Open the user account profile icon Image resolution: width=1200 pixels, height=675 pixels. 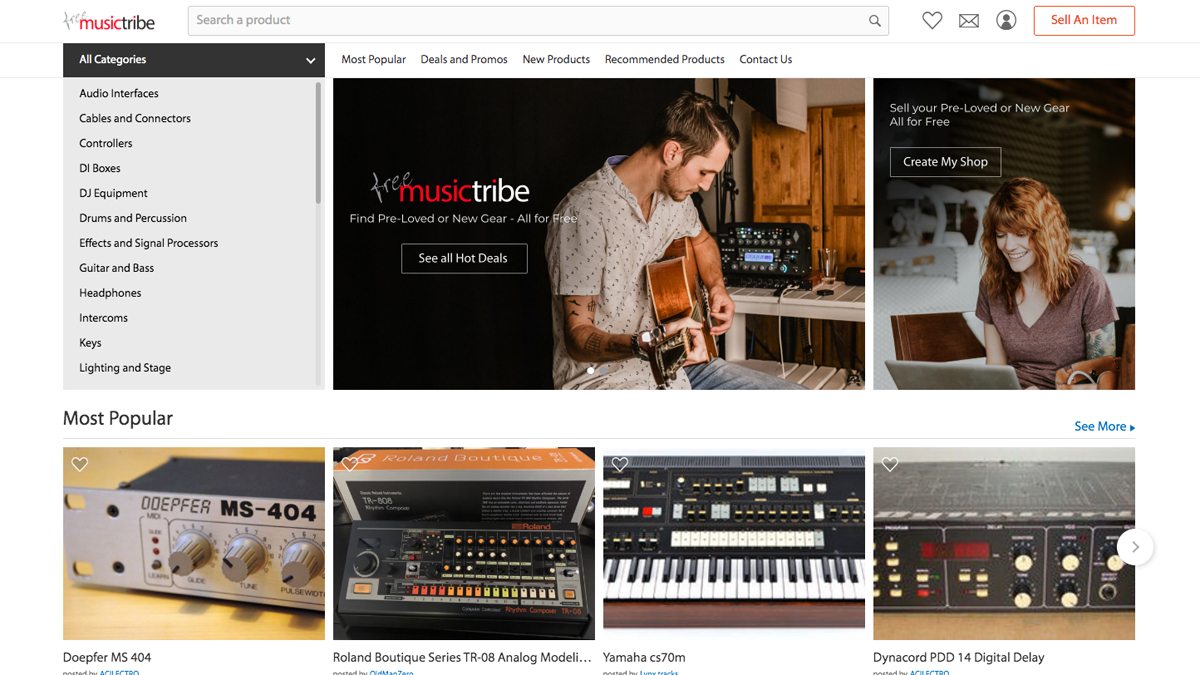(1006, 20)
